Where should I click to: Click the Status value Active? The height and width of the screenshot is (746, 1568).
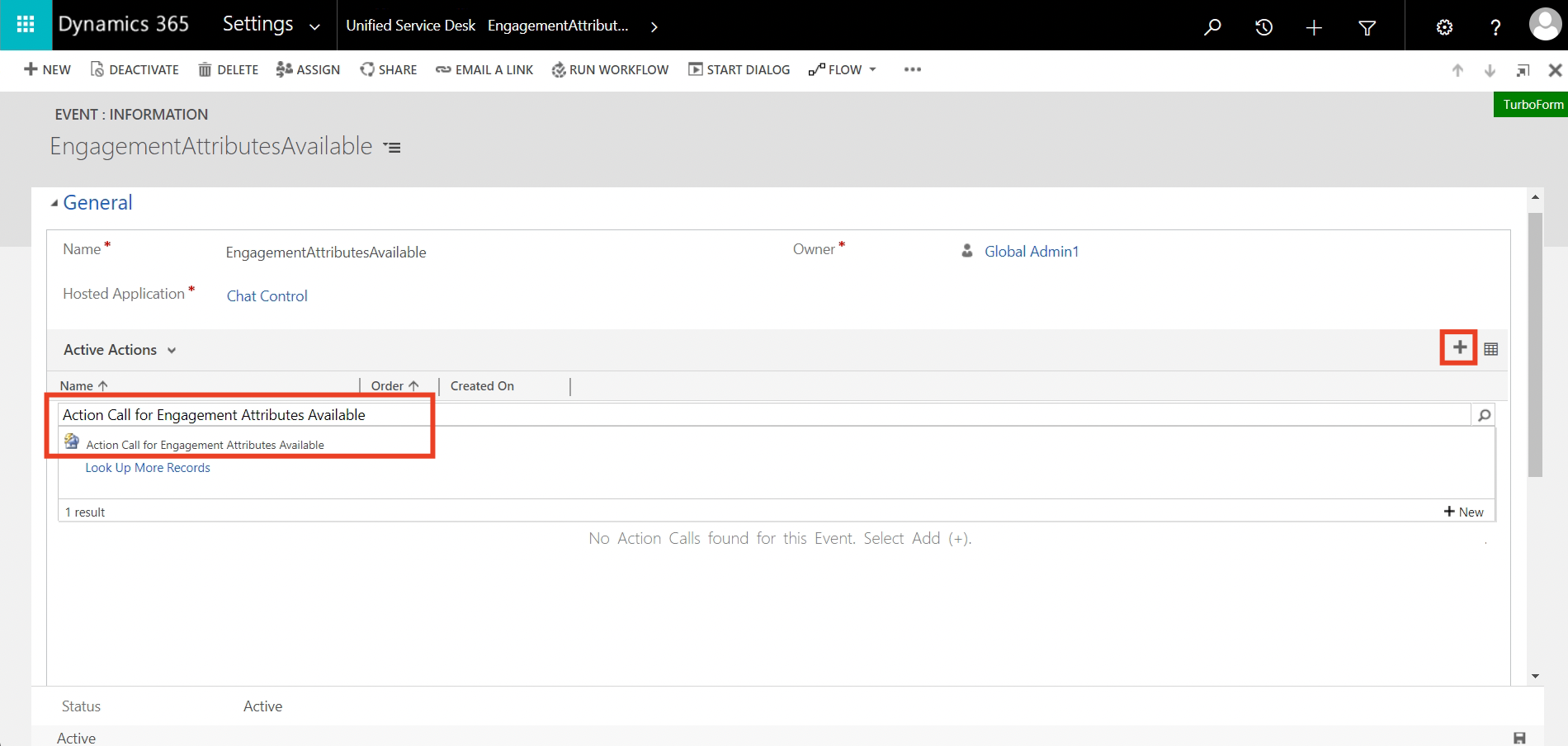262,706
